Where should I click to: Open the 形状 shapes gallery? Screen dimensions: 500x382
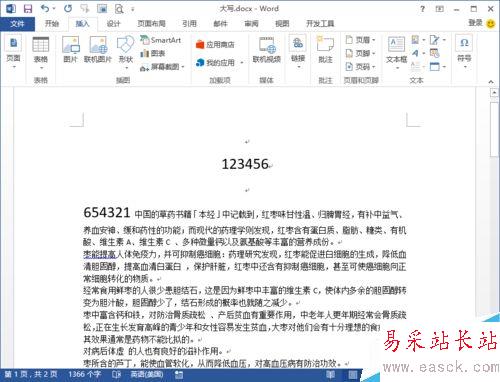pos(126,53)
